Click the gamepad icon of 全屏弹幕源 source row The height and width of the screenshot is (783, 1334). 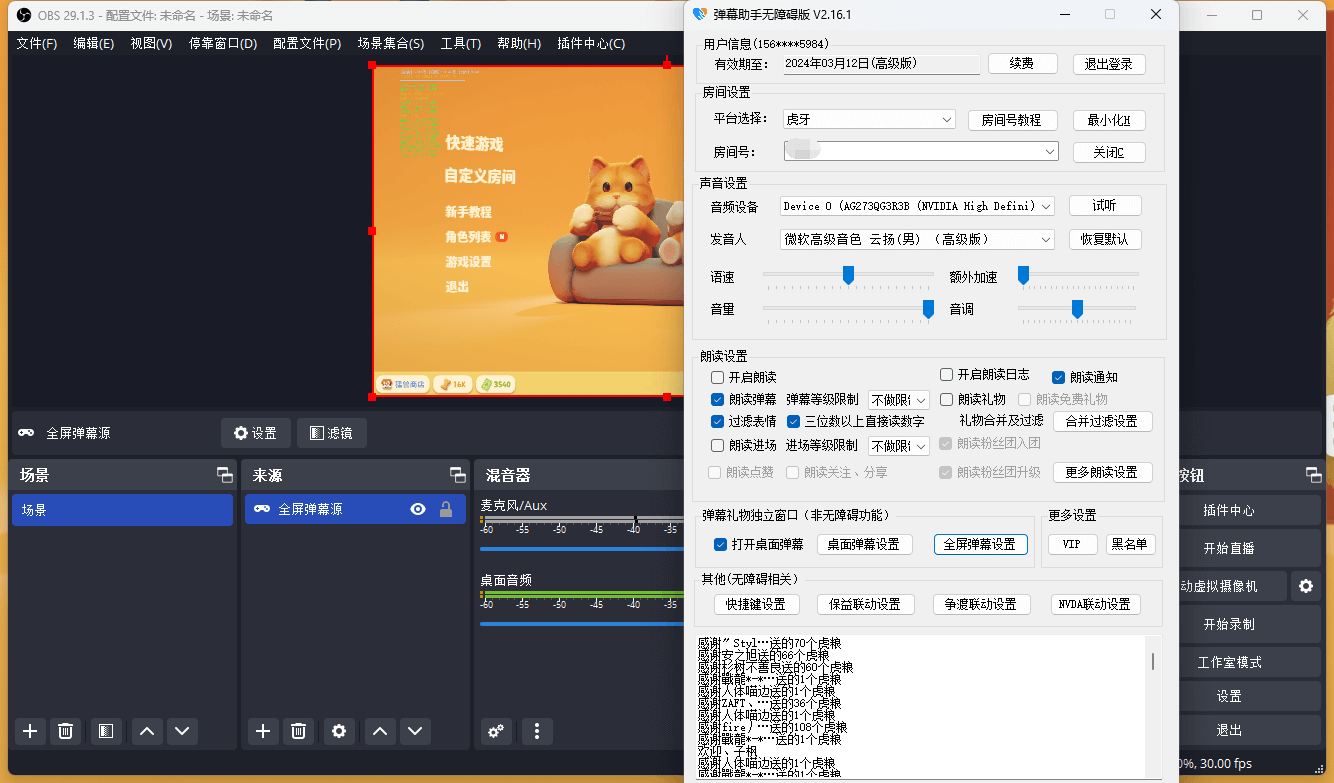point(262,509)
